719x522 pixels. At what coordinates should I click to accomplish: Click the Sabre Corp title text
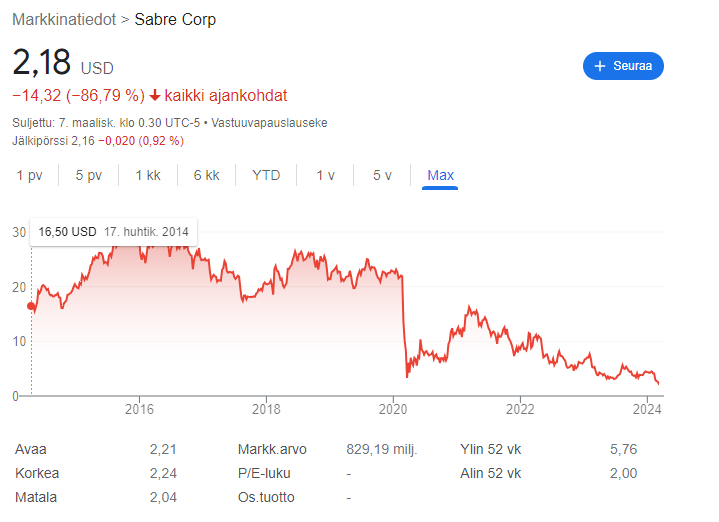pos(175,20)
